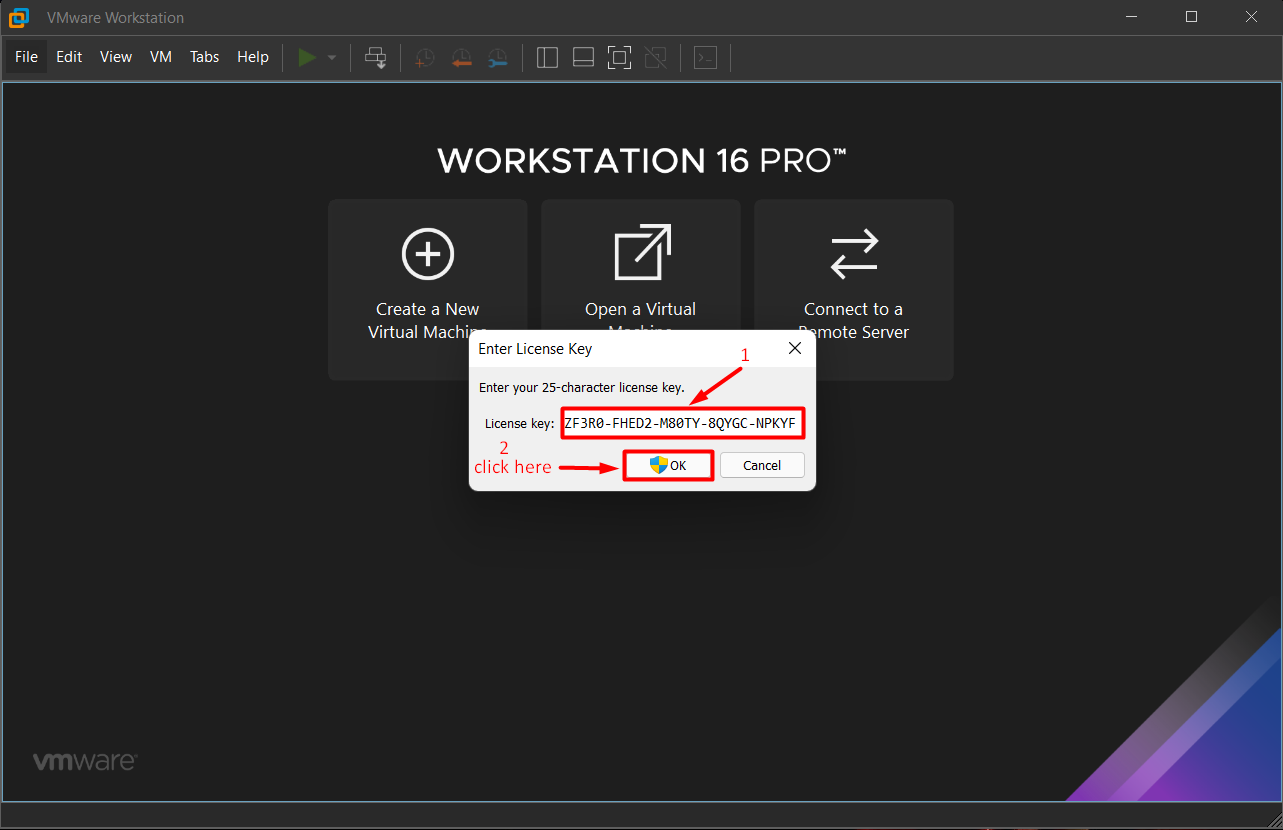Click OK to submit the license key

coord(668,465)
